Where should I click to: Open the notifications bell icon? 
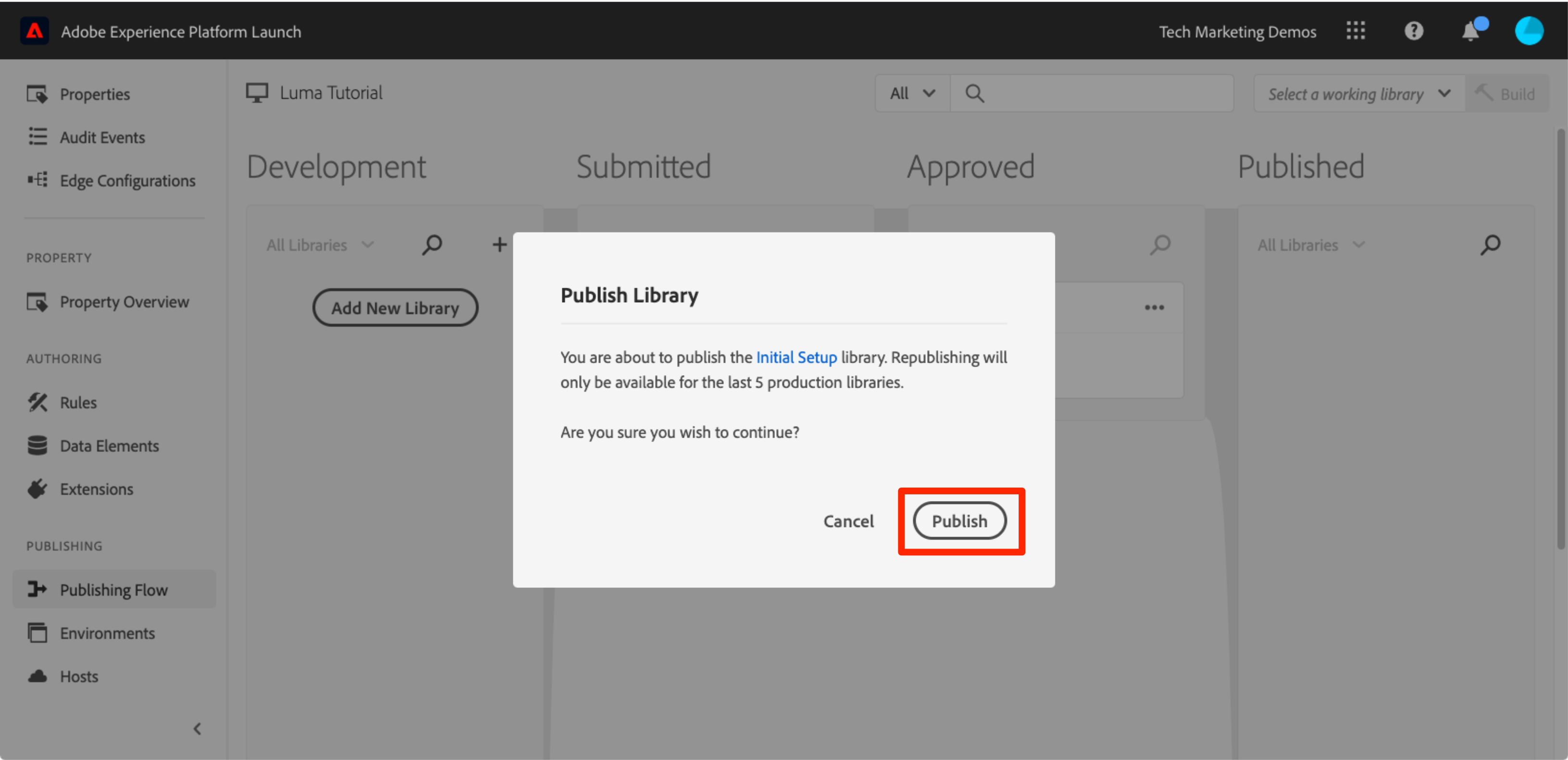1470,31
